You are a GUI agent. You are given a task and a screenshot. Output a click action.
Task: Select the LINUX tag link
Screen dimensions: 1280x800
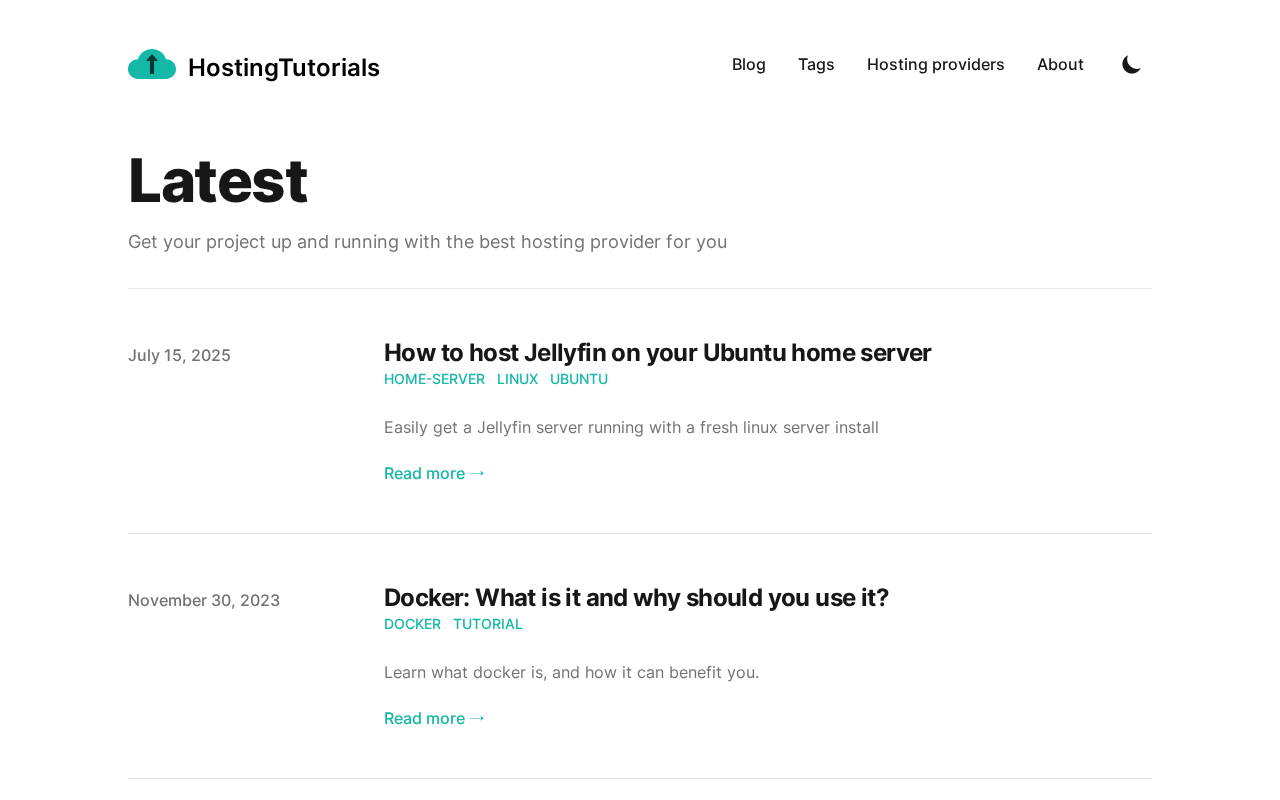click(517, 379)
